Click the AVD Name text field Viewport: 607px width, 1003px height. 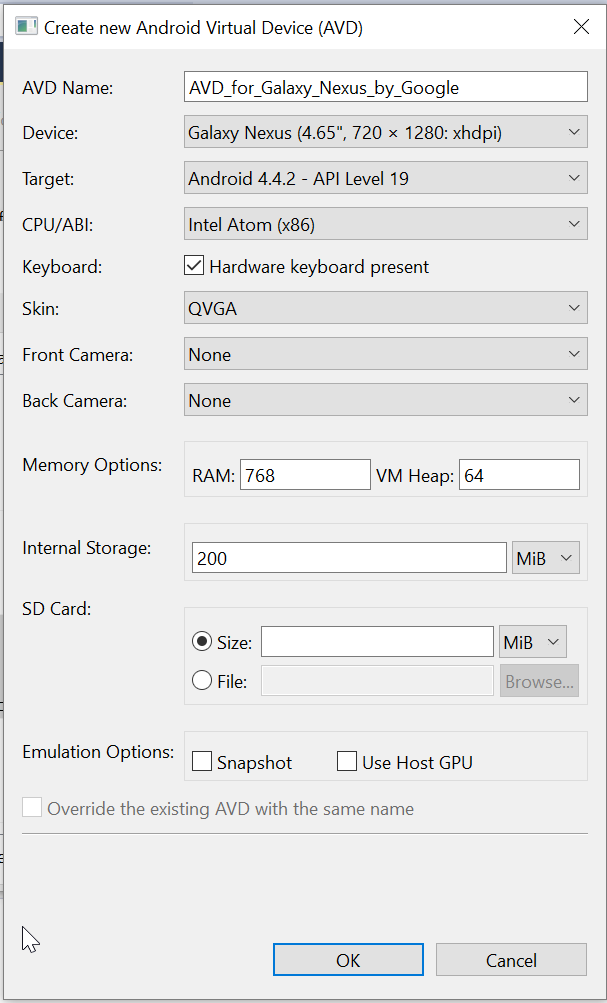386,87
